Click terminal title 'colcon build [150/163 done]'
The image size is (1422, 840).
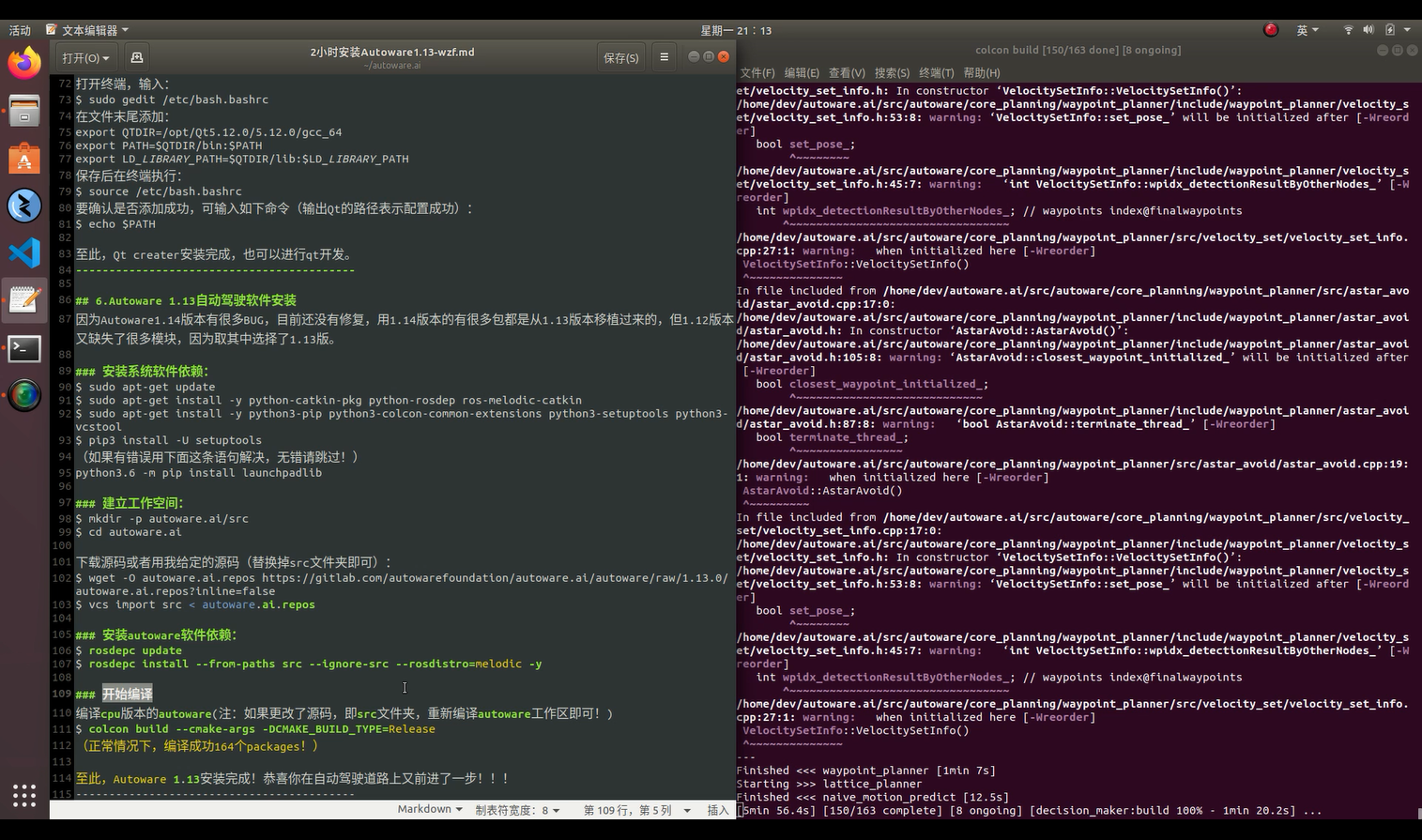pos(1078,50)
